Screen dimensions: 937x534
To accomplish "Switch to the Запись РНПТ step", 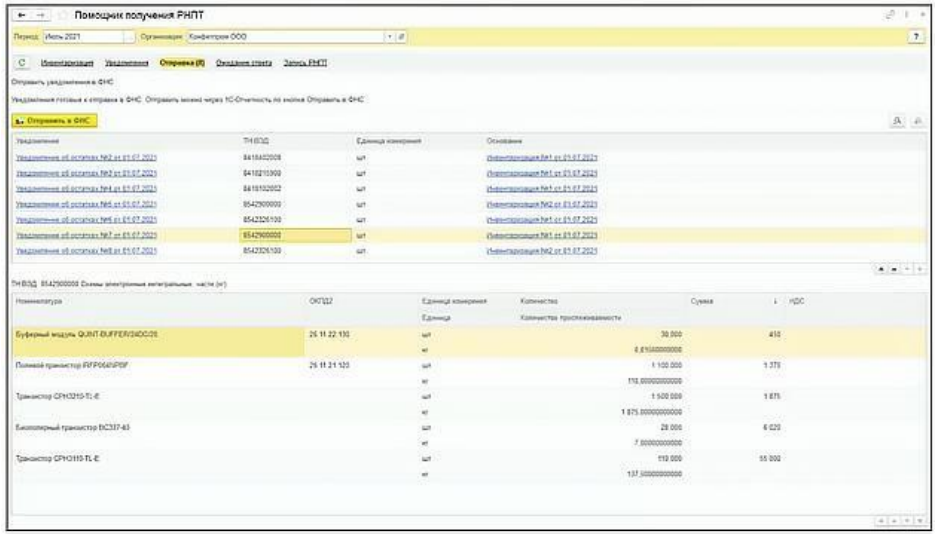I will (305, 63).
